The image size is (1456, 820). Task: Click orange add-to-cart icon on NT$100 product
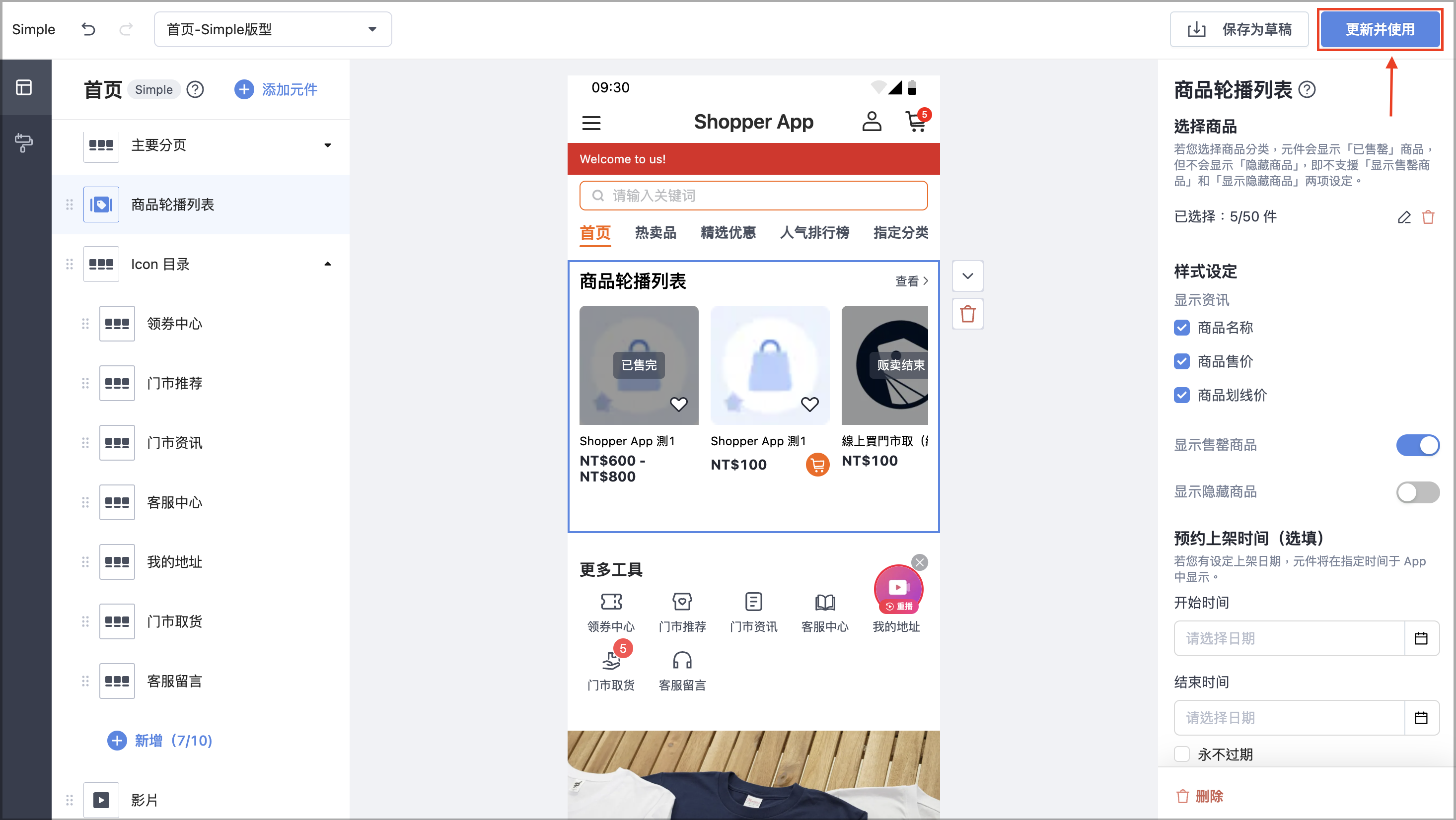click(x=817, y=465)
